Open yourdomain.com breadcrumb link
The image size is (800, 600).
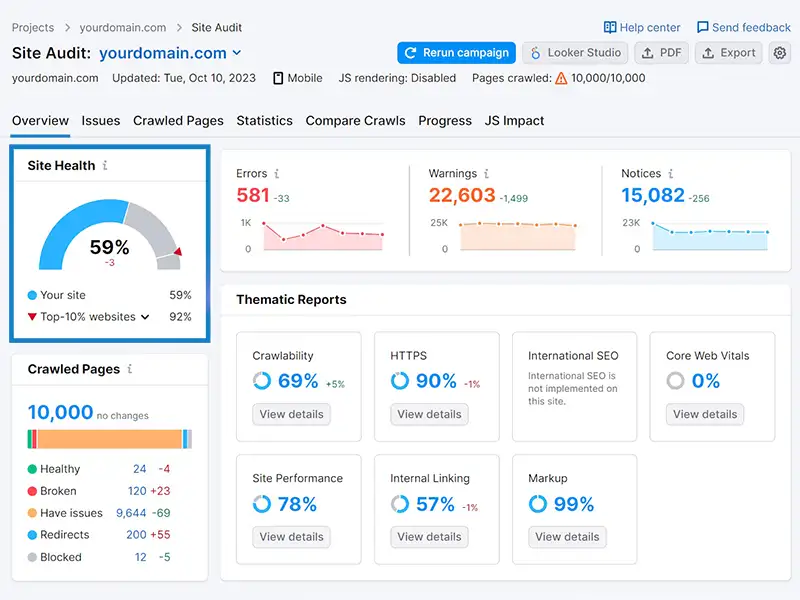[x=122, y=28]
